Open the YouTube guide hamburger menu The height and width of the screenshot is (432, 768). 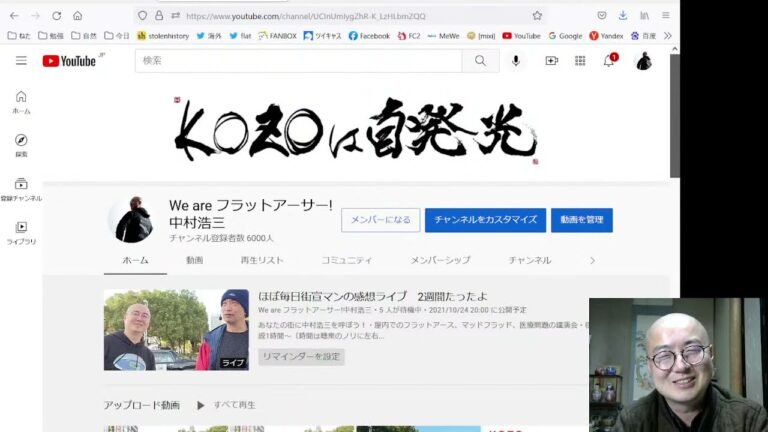click(x=21, y=61)
